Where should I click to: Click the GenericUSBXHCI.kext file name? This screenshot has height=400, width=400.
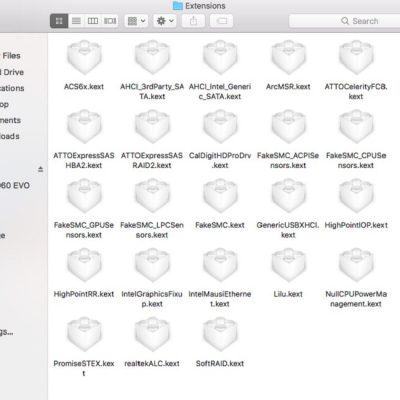[288, 230]
